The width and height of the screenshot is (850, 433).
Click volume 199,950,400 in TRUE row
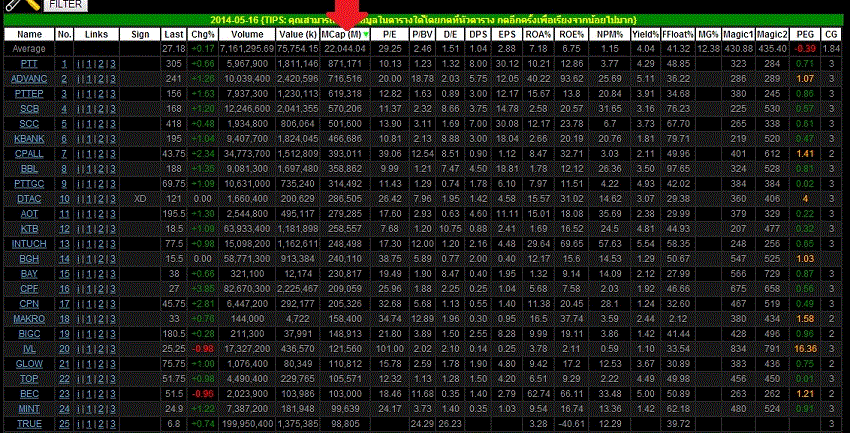[x=247, y=424]
